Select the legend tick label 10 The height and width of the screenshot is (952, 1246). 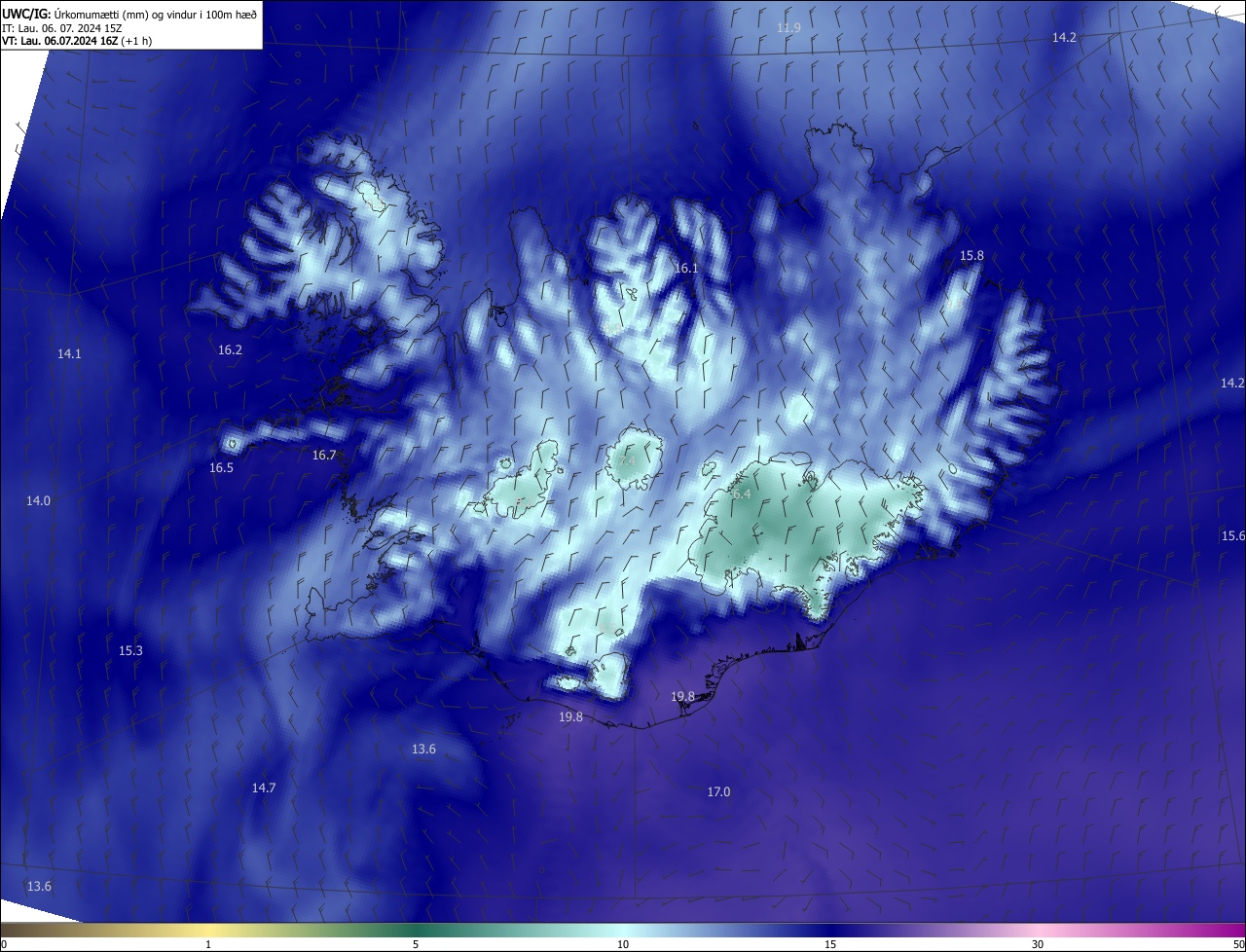coord(623,944)
